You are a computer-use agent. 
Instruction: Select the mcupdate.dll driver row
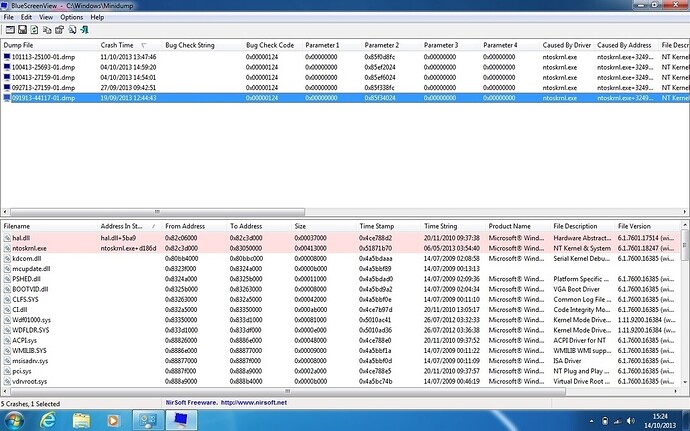click(x=341, y=269)
